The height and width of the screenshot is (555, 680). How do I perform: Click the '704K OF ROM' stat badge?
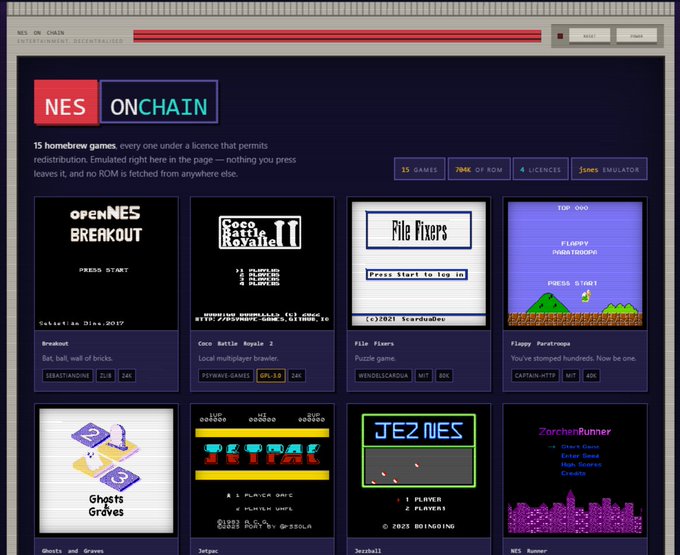[x=479, y=169]
